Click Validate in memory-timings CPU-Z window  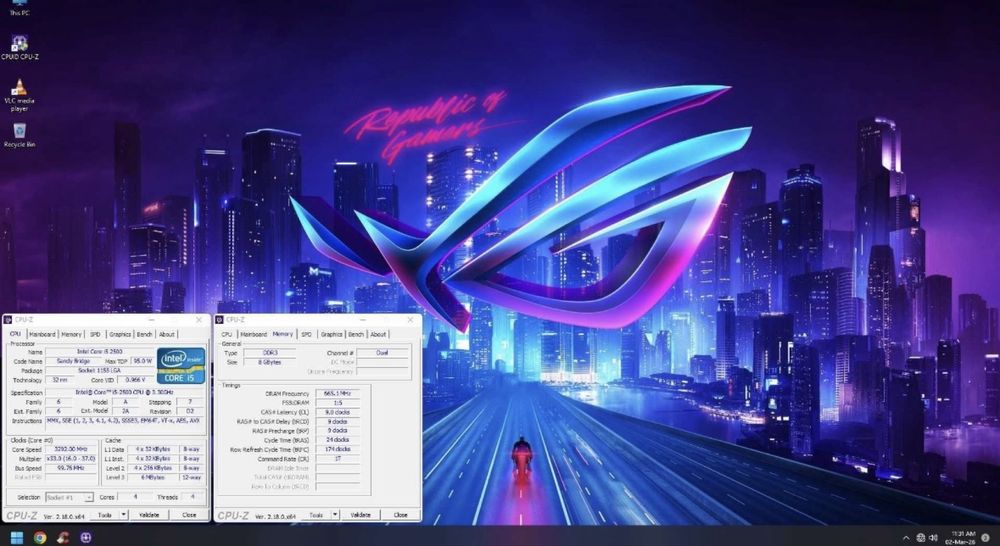click(361, 515)
